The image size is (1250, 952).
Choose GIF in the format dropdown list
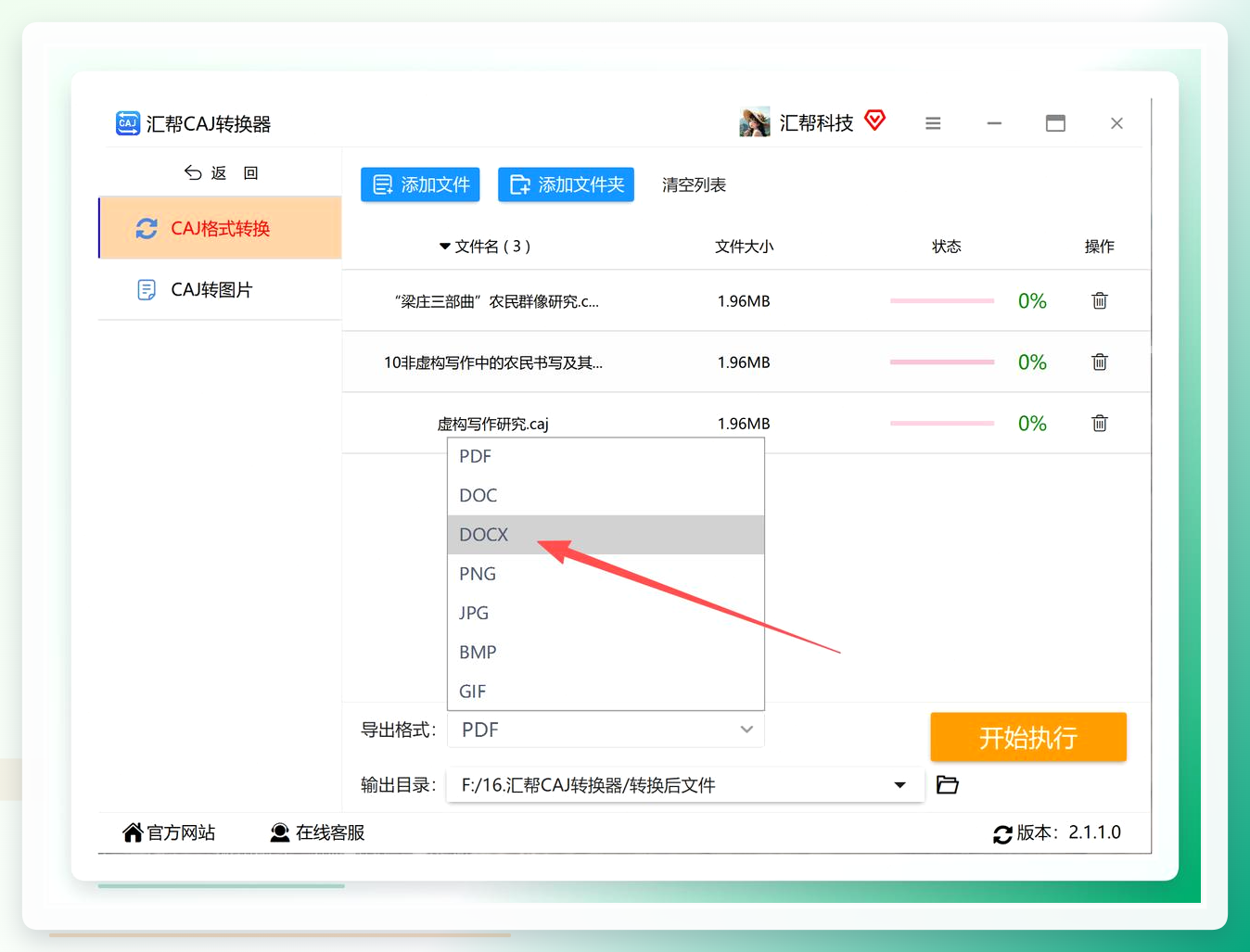tap(606, 691)
